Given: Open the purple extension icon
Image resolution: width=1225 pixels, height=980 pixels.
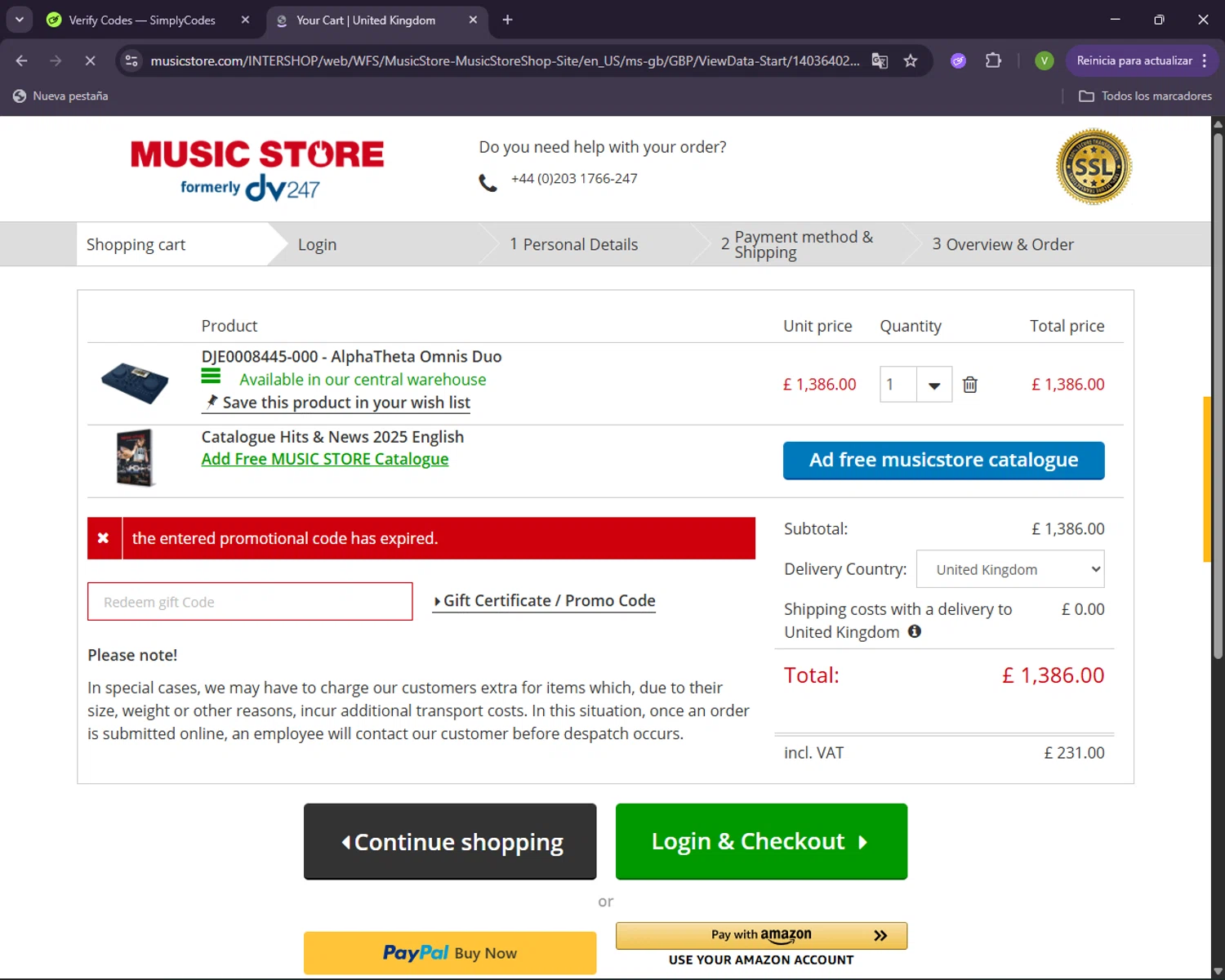Looking at the screenshot, I should coord(958,60).
